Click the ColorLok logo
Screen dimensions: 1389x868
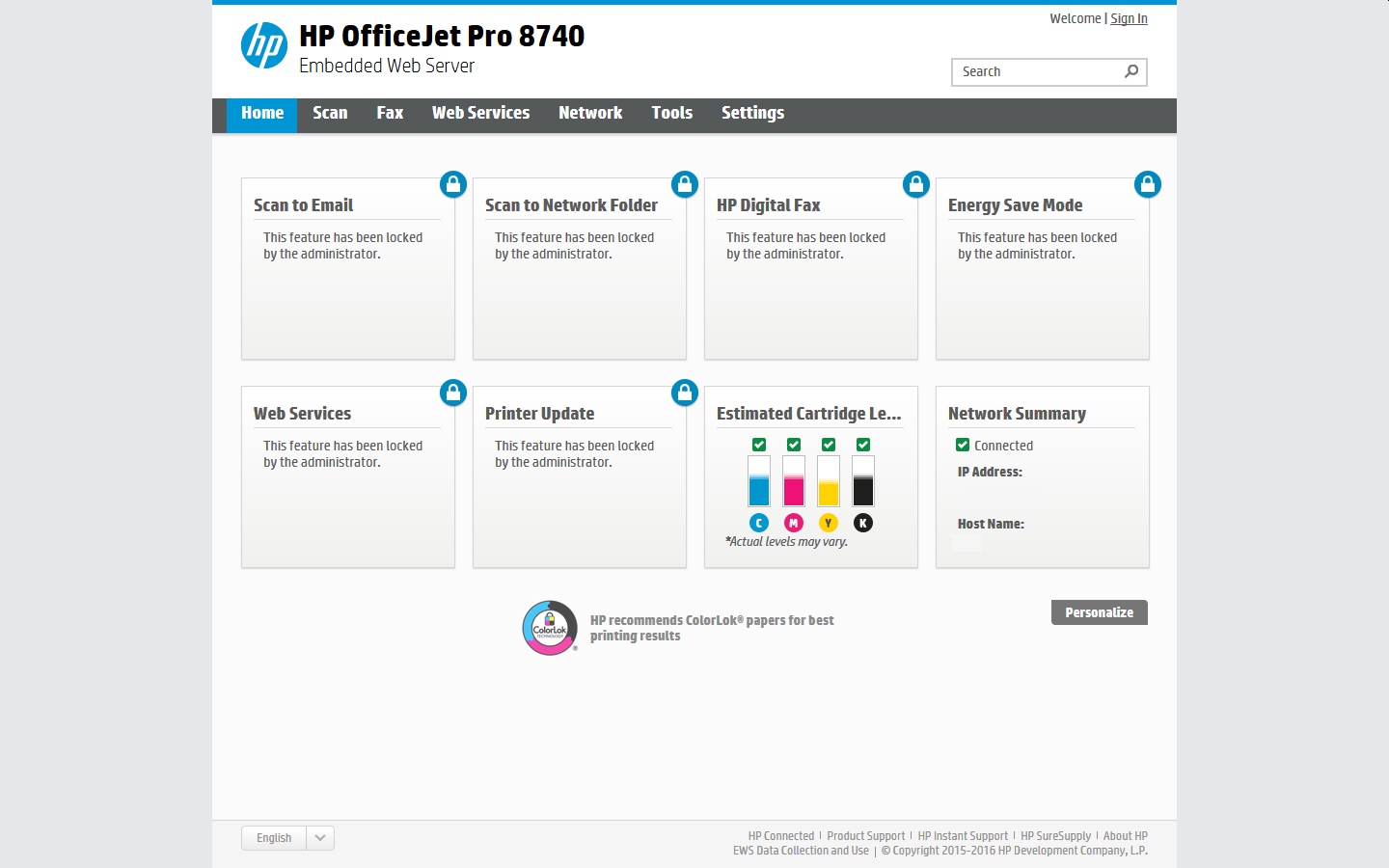click(550, 627)
